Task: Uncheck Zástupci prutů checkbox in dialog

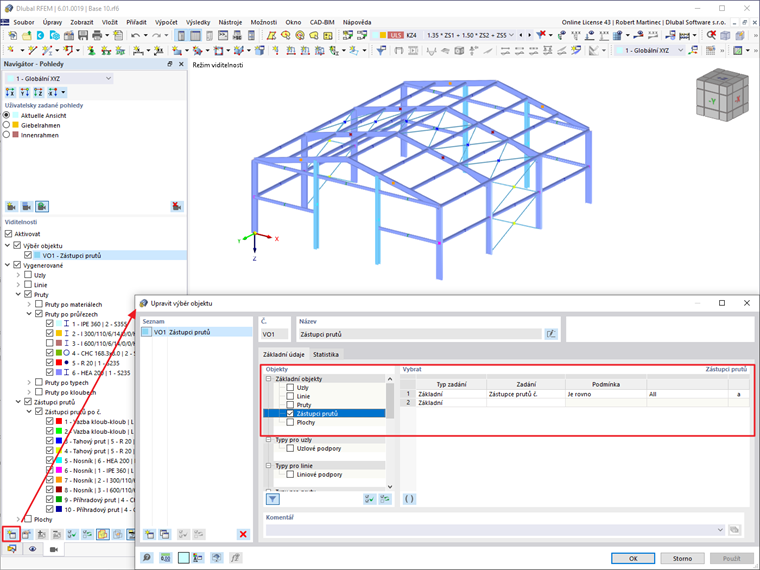Action: 290,413
